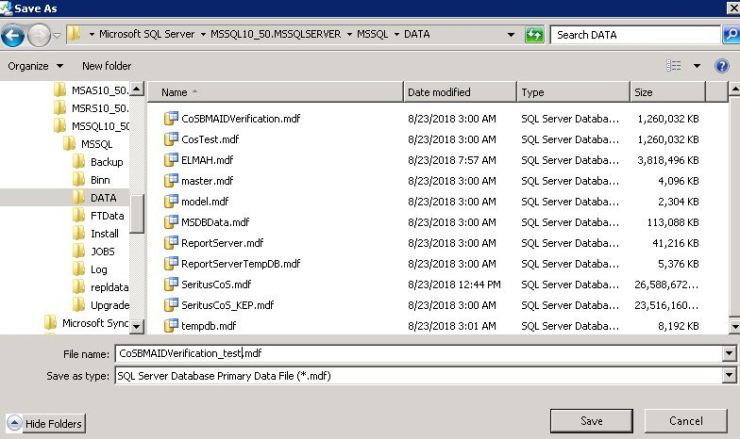This screenshot has width=740, height=439.
Task: Click the Save As title bar icon
Action: click(x=6, y=8)
